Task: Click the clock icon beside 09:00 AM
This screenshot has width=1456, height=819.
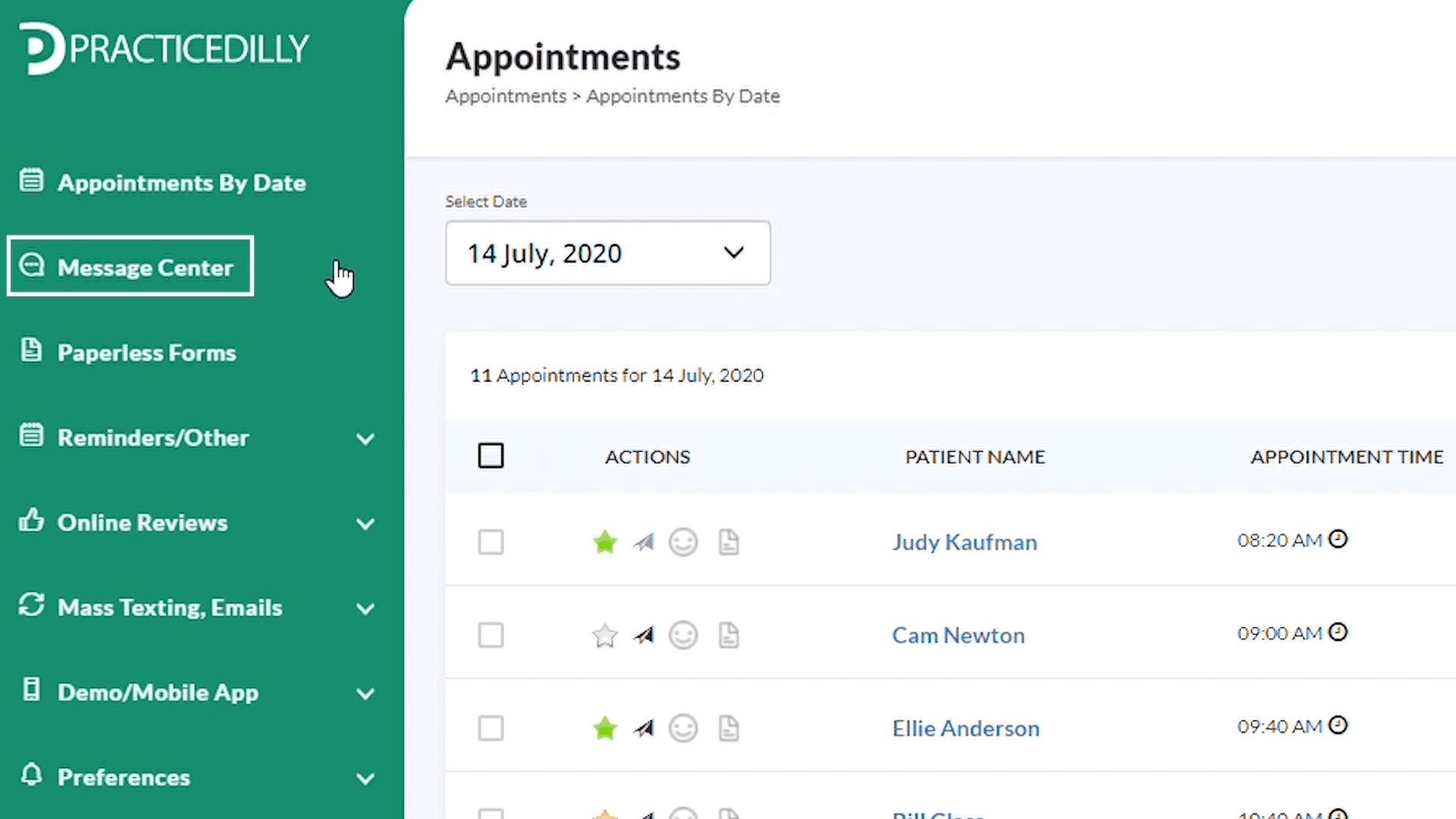Action: 1338,632
